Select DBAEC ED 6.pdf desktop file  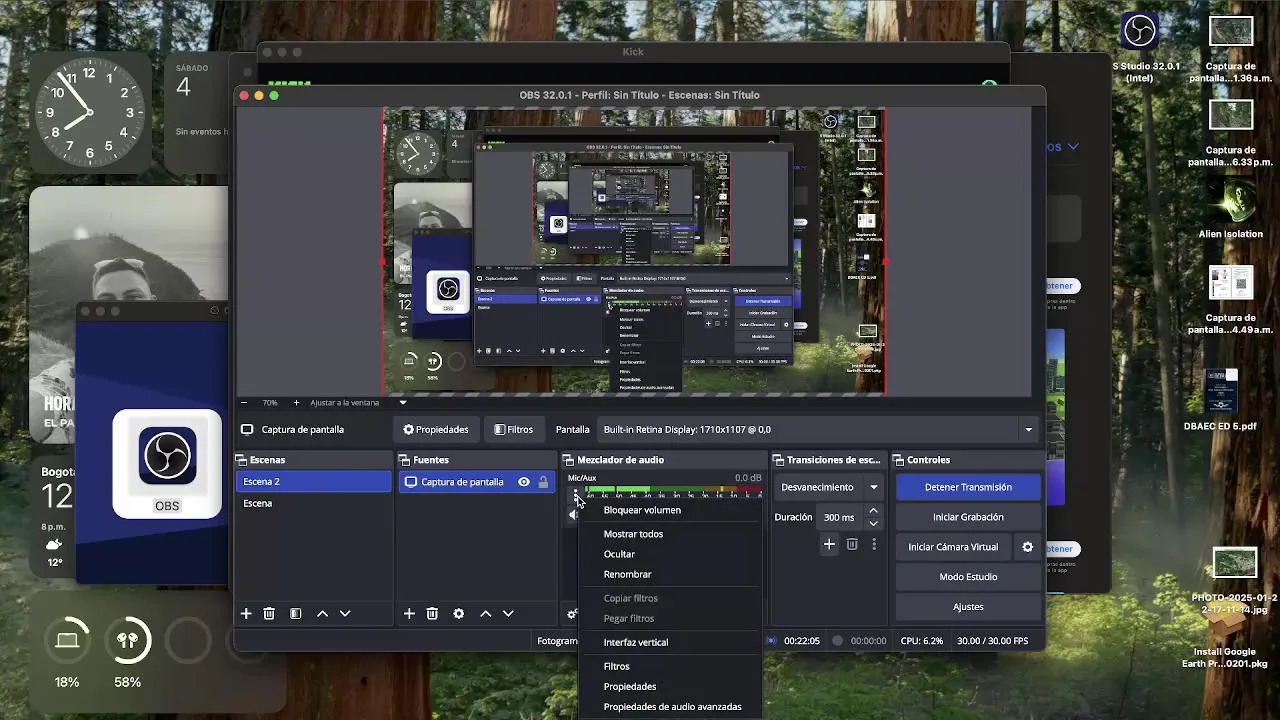(1221, 390)
